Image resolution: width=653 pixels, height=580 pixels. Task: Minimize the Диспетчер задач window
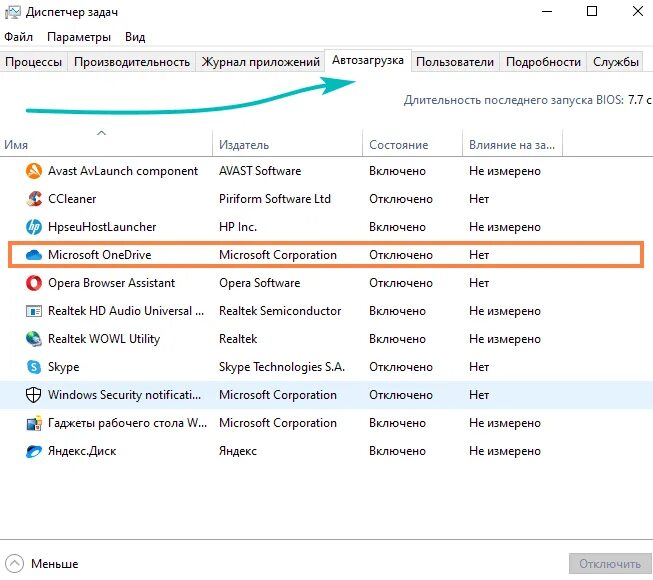[547, 12]
